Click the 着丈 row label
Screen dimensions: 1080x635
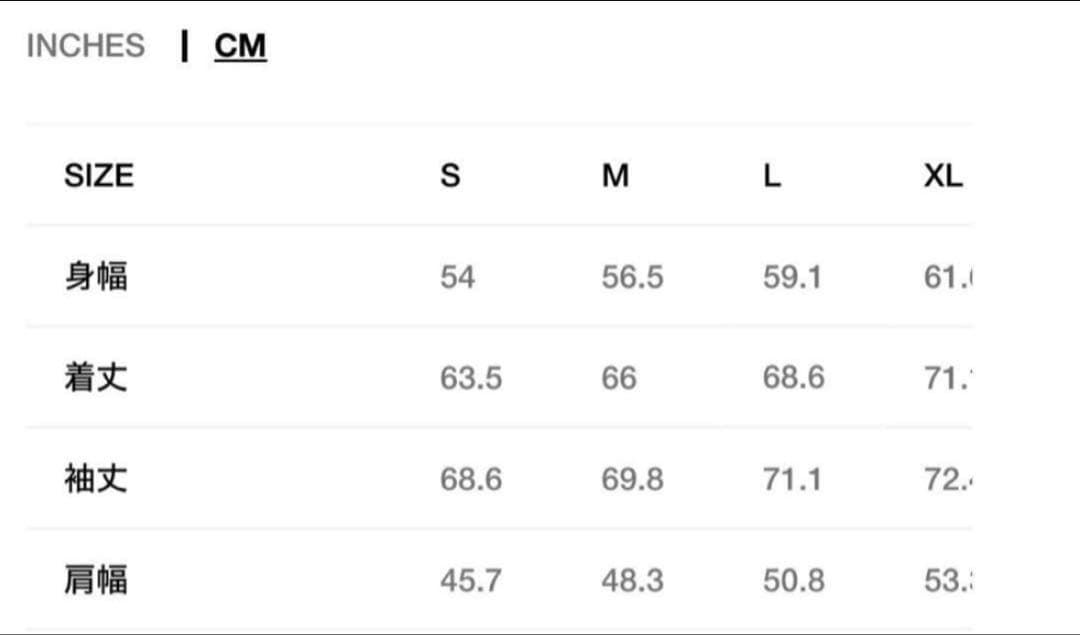(x=96, y=378)
